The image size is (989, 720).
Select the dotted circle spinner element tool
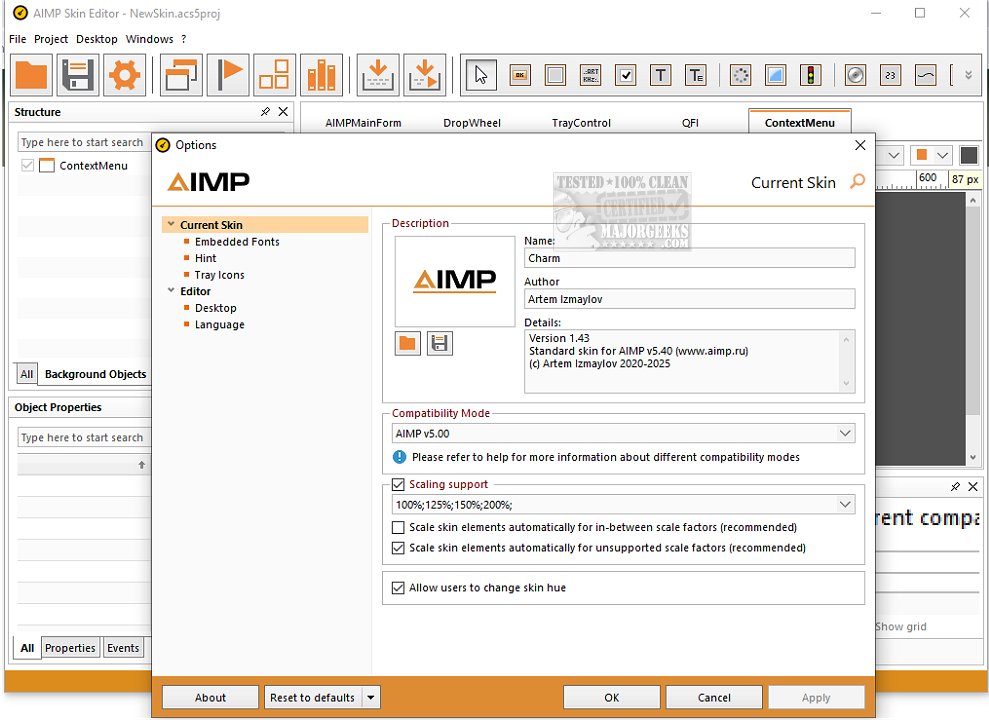[740, 76]
